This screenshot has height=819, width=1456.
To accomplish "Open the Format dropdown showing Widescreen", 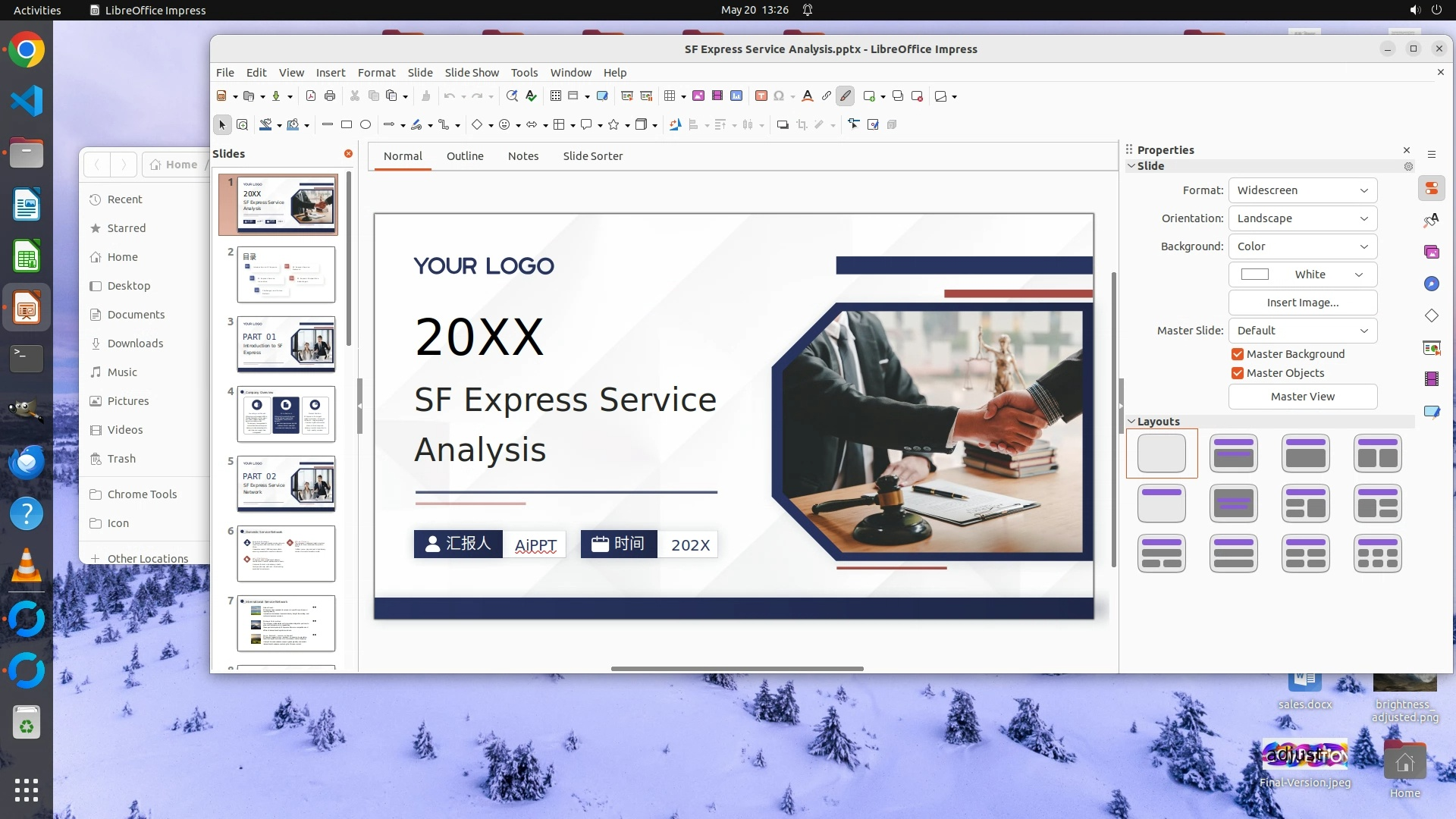I will click(1302, 190).
